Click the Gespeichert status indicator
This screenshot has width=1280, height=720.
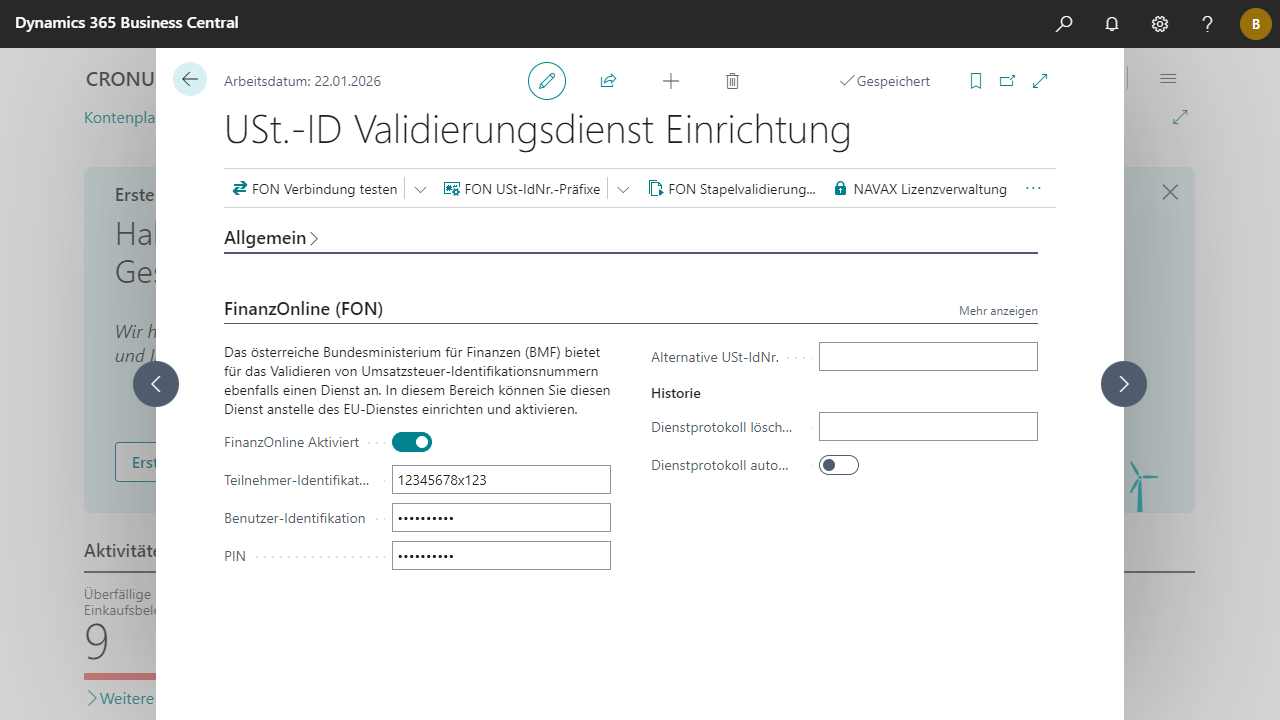pos(884,81)
